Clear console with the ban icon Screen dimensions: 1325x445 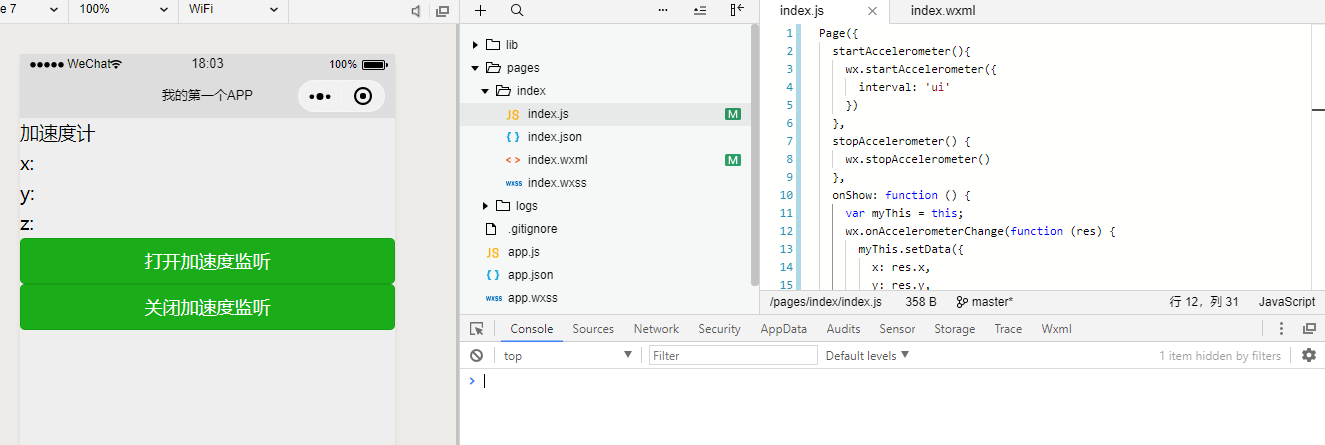coord(477,355)
